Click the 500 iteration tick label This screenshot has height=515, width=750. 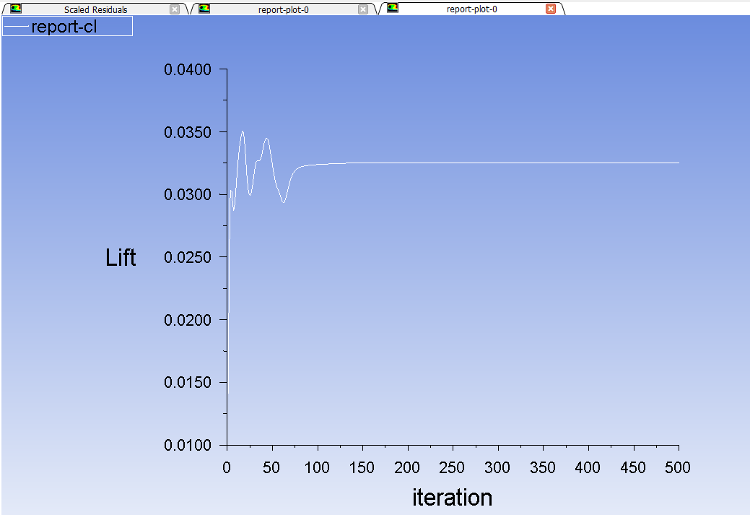point(678,467)
